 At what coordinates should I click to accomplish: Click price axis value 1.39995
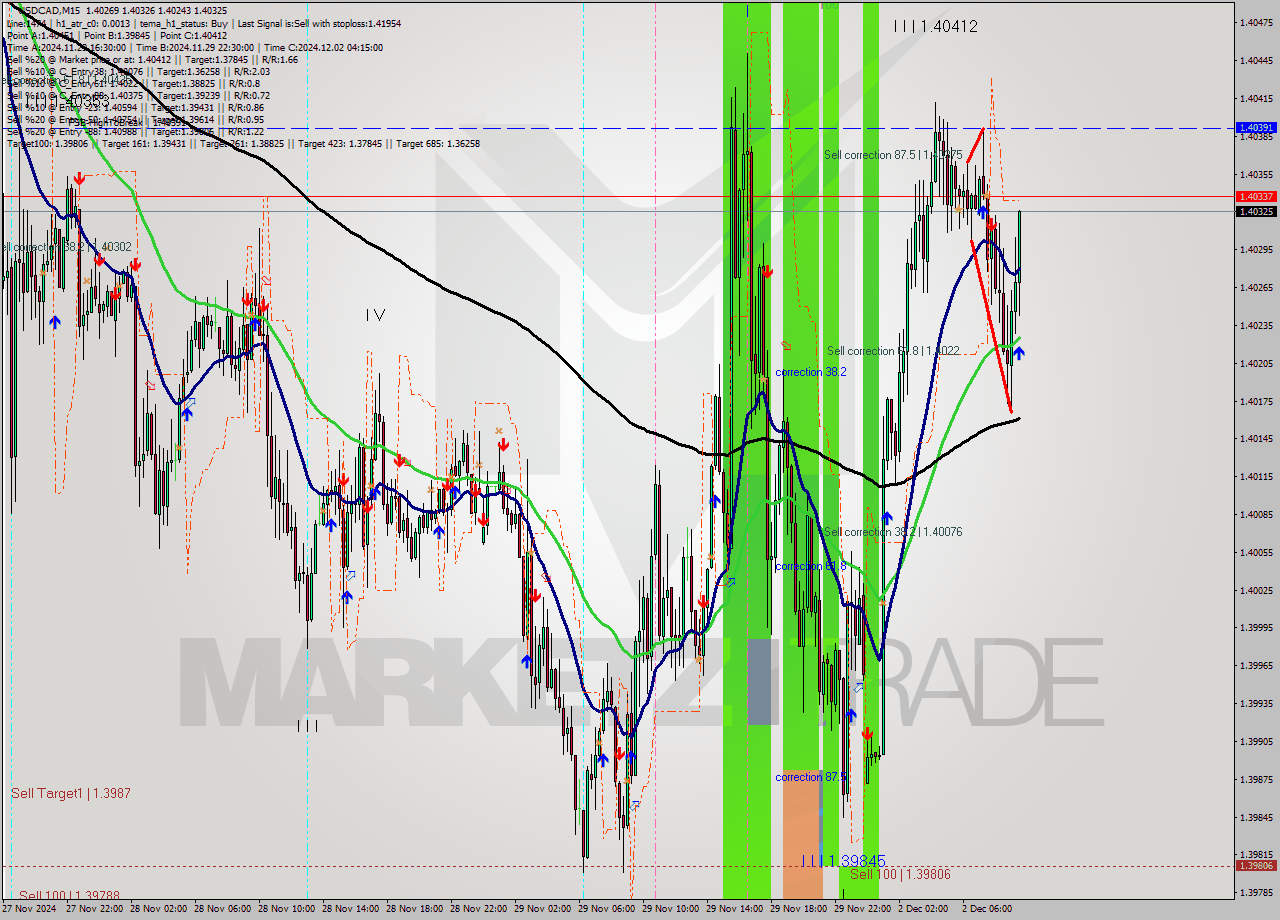click(x=1256, y=627)
